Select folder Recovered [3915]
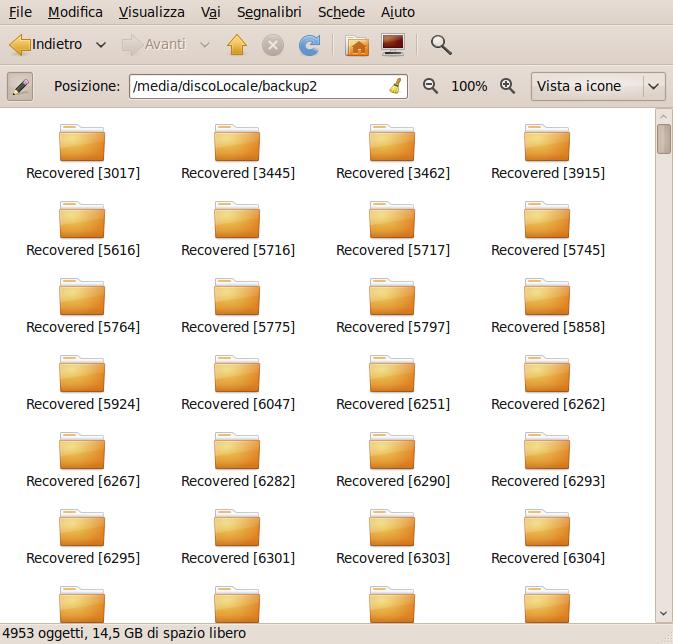 pos(547,152)
